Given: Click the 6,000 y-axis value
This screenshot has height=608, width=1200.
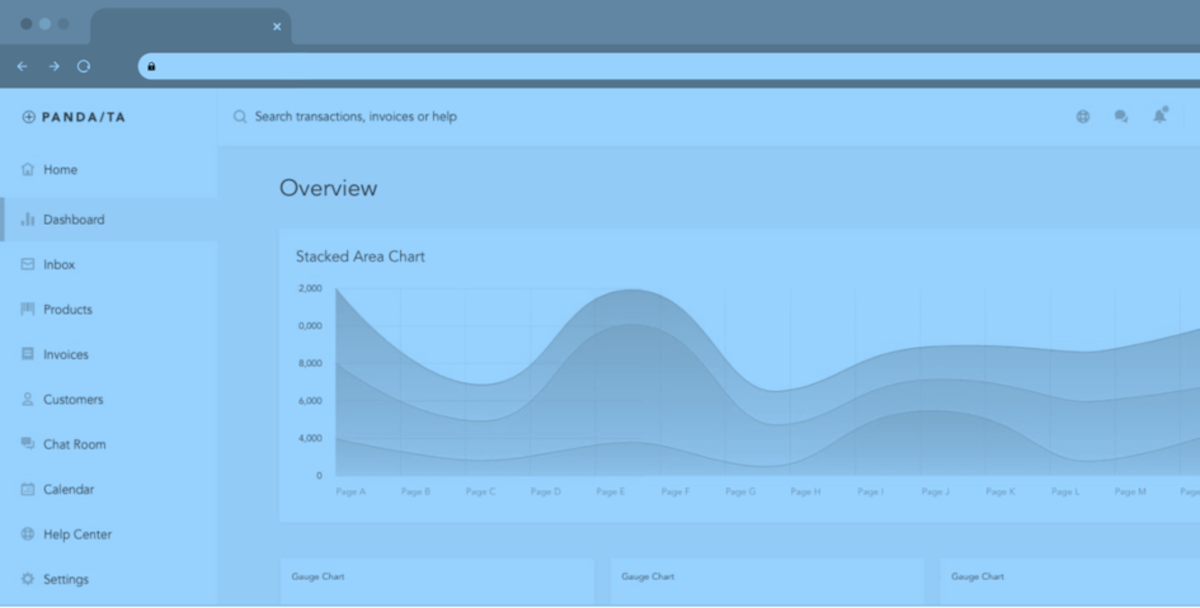Looking at the screenshot, I should (x=310, y=401).
